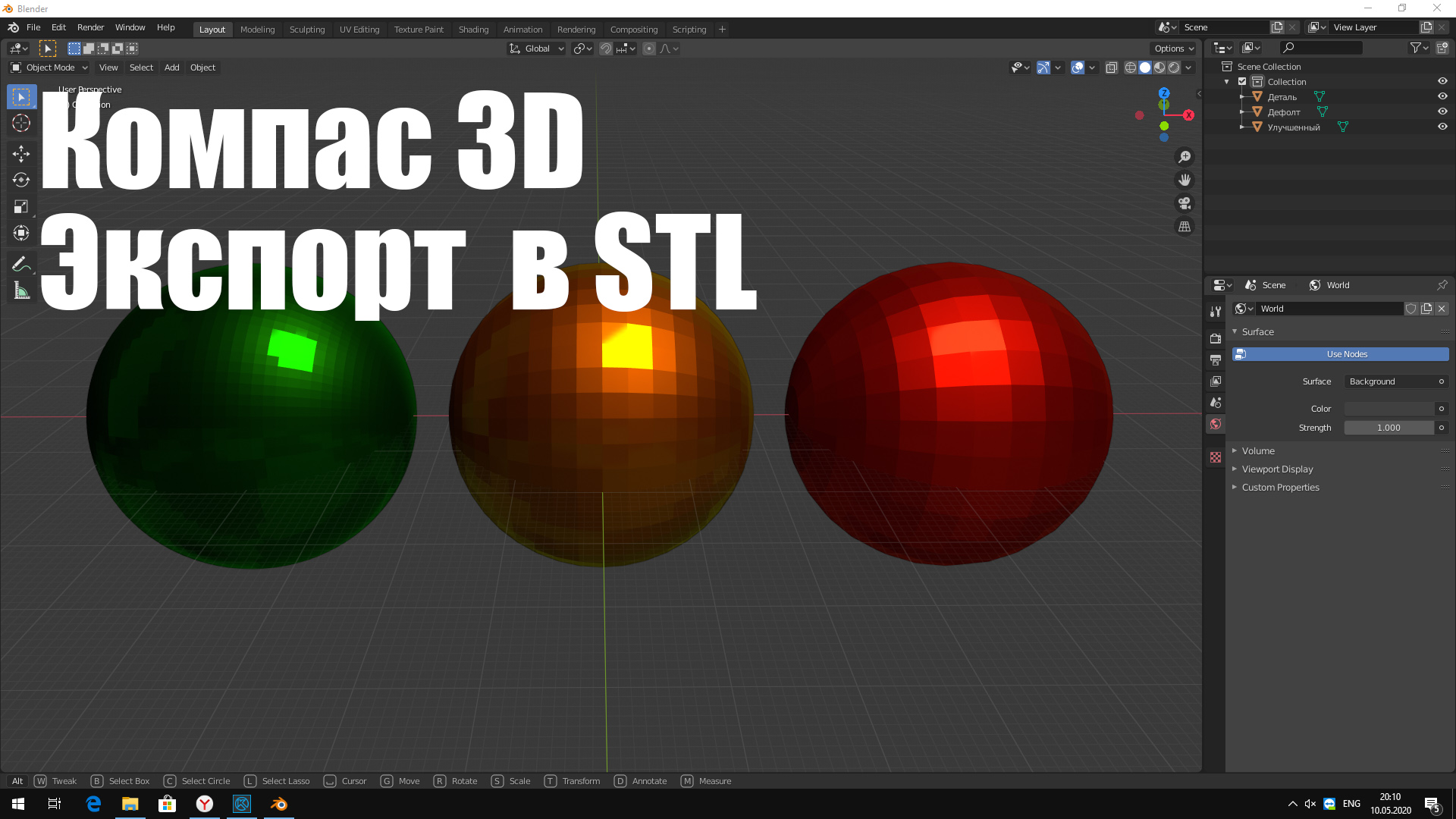Select the Annotate pencil tool
The width and height of the screenshot is (1456, 819).
(21, 264)
